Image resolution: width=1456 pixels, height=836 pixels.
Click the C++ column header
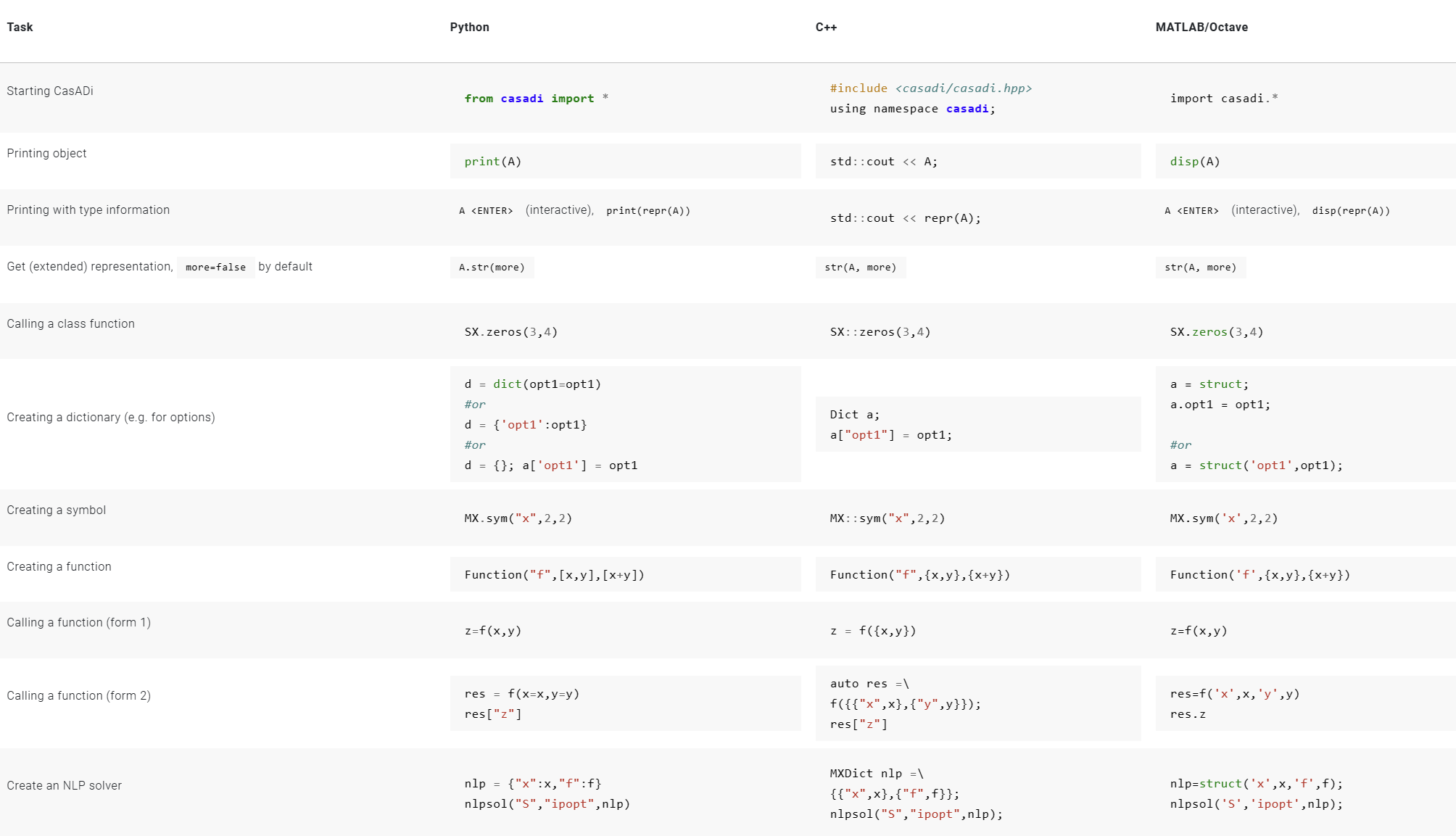click(826, 28)
